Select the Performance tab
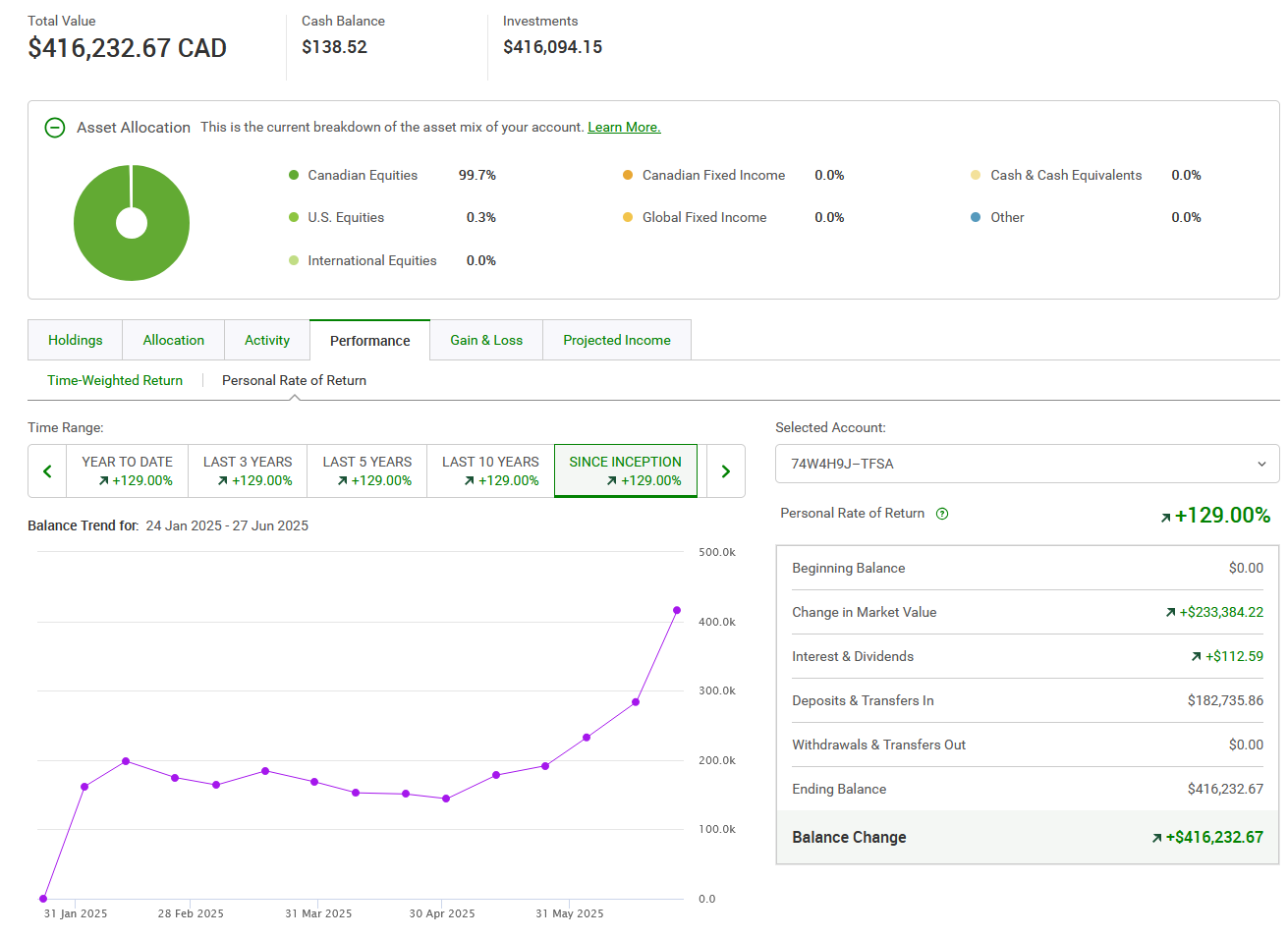1288x938 pixels. click(x=370, y=340)
